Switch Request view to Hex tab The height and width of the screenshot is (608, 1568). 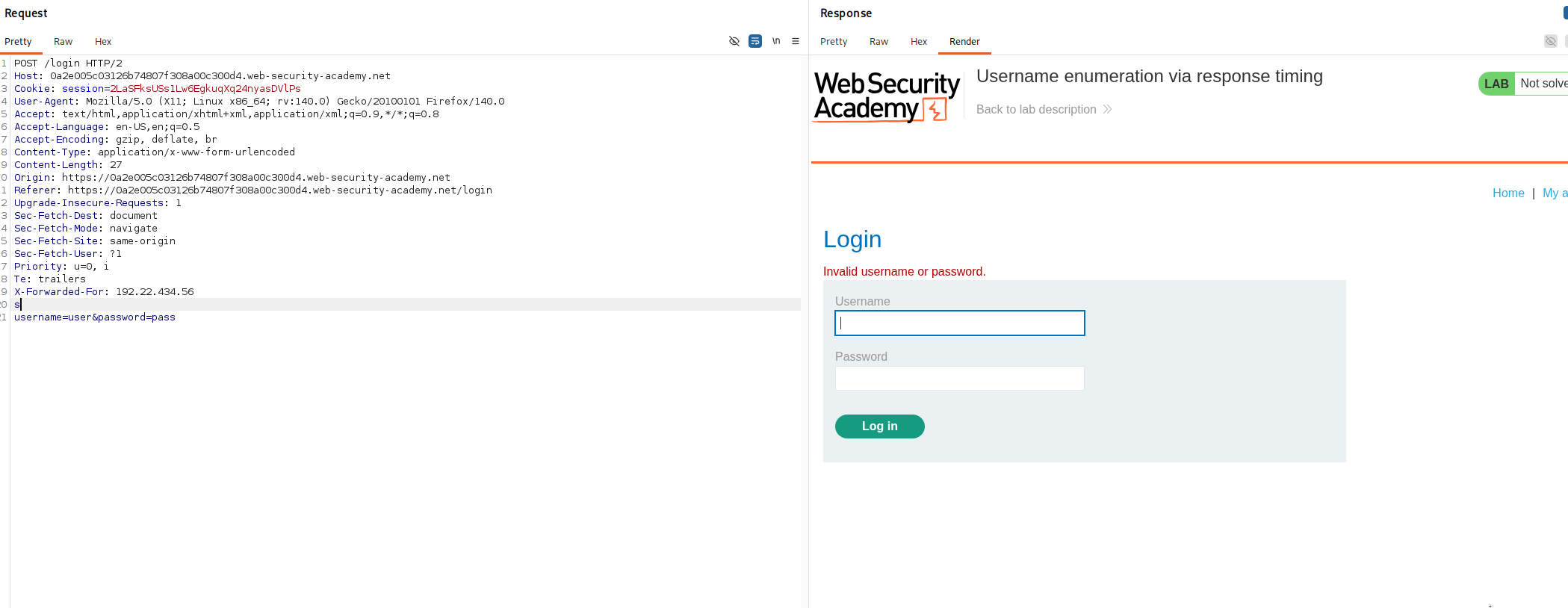(x=103, y=42)
